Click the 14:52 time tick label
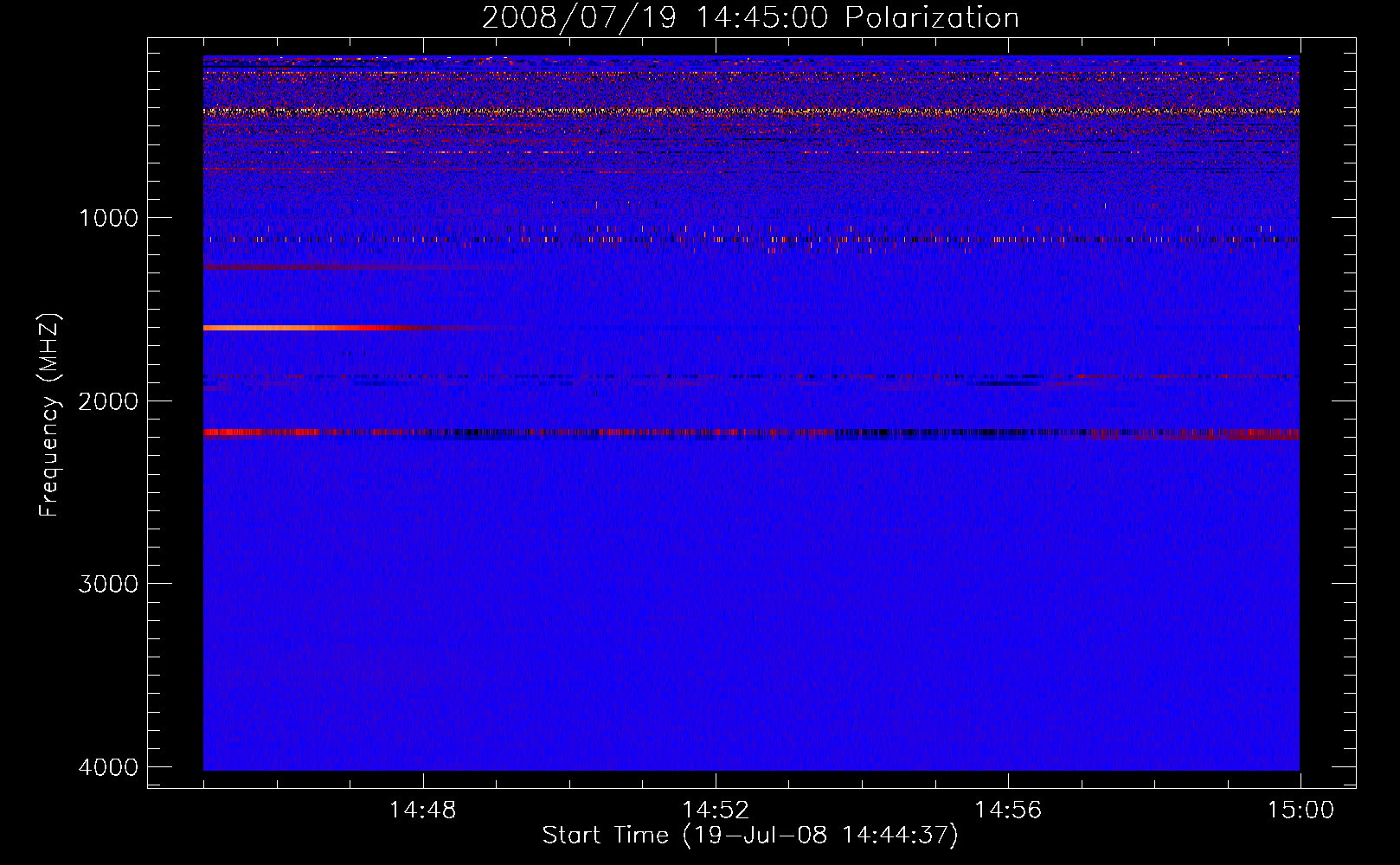This screenshot has height=865, width=1400. point(716,811)
